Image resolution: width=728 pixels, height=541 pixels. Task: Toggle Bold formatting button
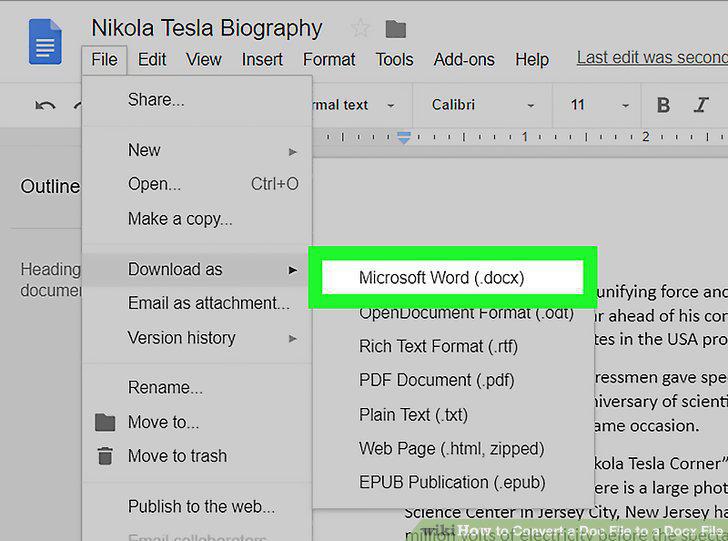(x=663, y=105)
